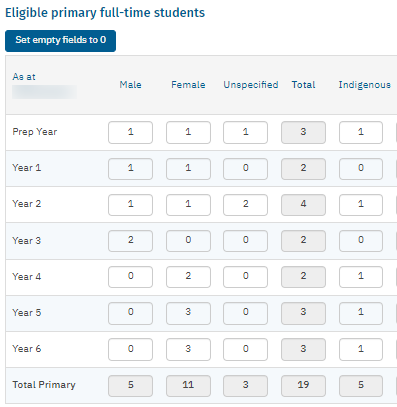Click the Year 2 Indigenous input
397x407 pixels.
pyautogui.click(x=361, y=205)
